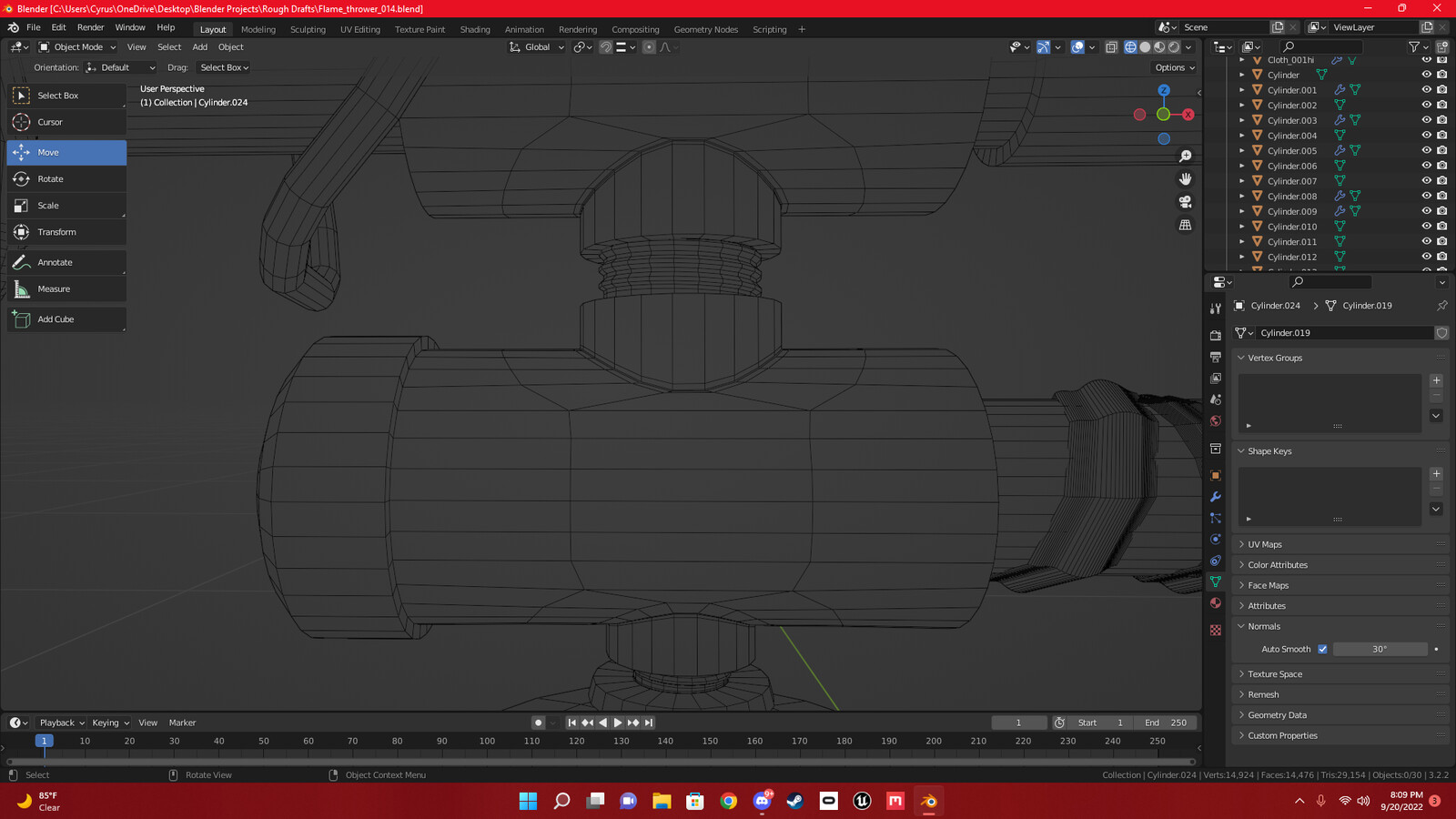Switch to the UV Editing workspace tab

(360, 29)
